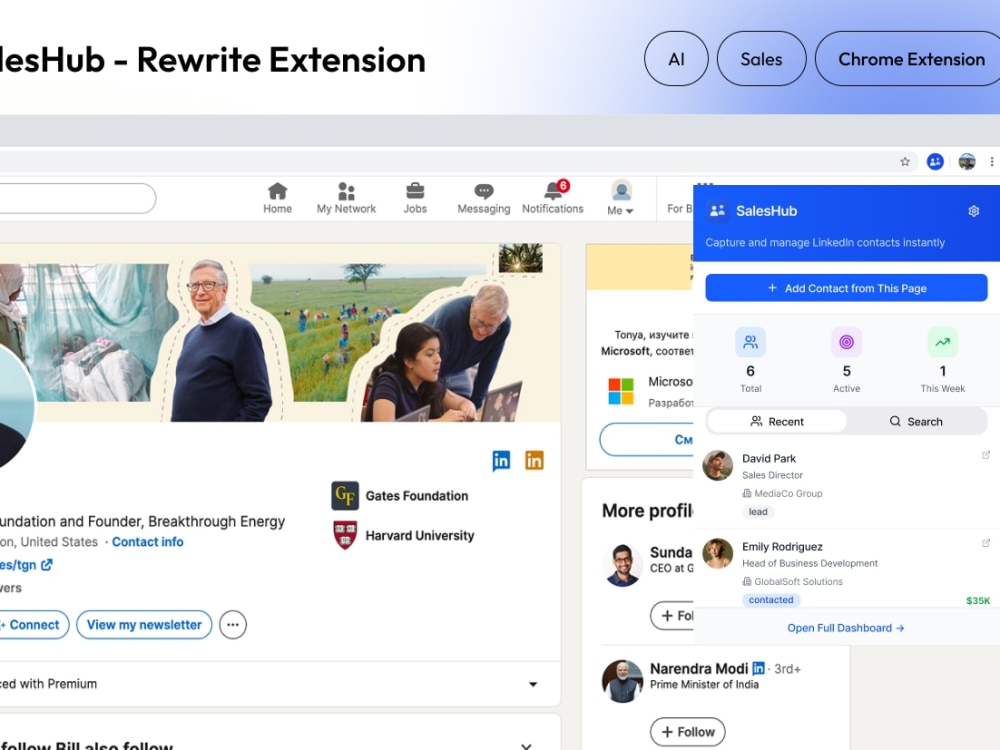1000x750 pixels.
Task: Click View my newsletter button
Action: [x=144, y=625]
